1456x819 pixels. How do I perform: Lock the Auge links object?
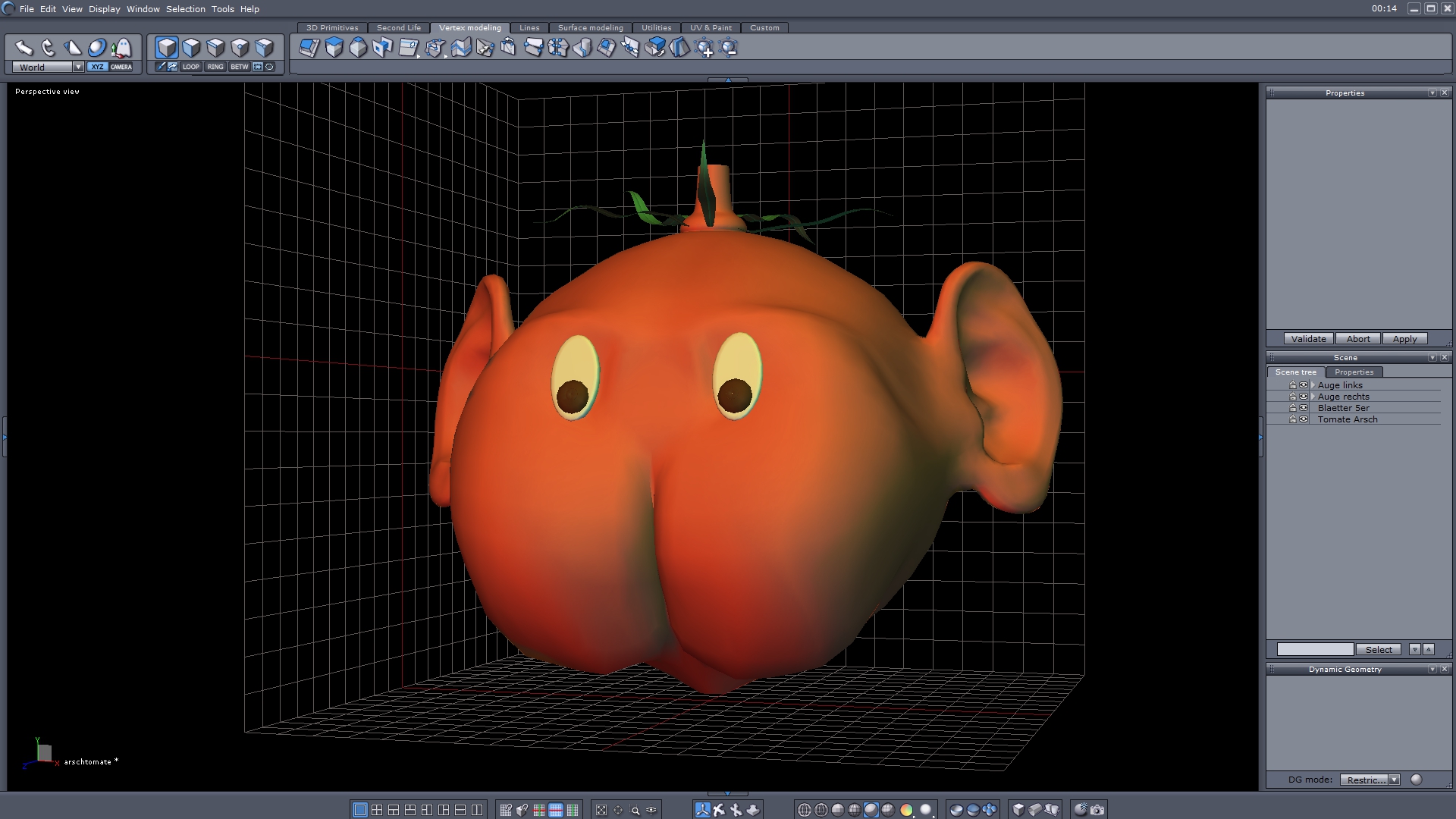tap(1293, 385)
